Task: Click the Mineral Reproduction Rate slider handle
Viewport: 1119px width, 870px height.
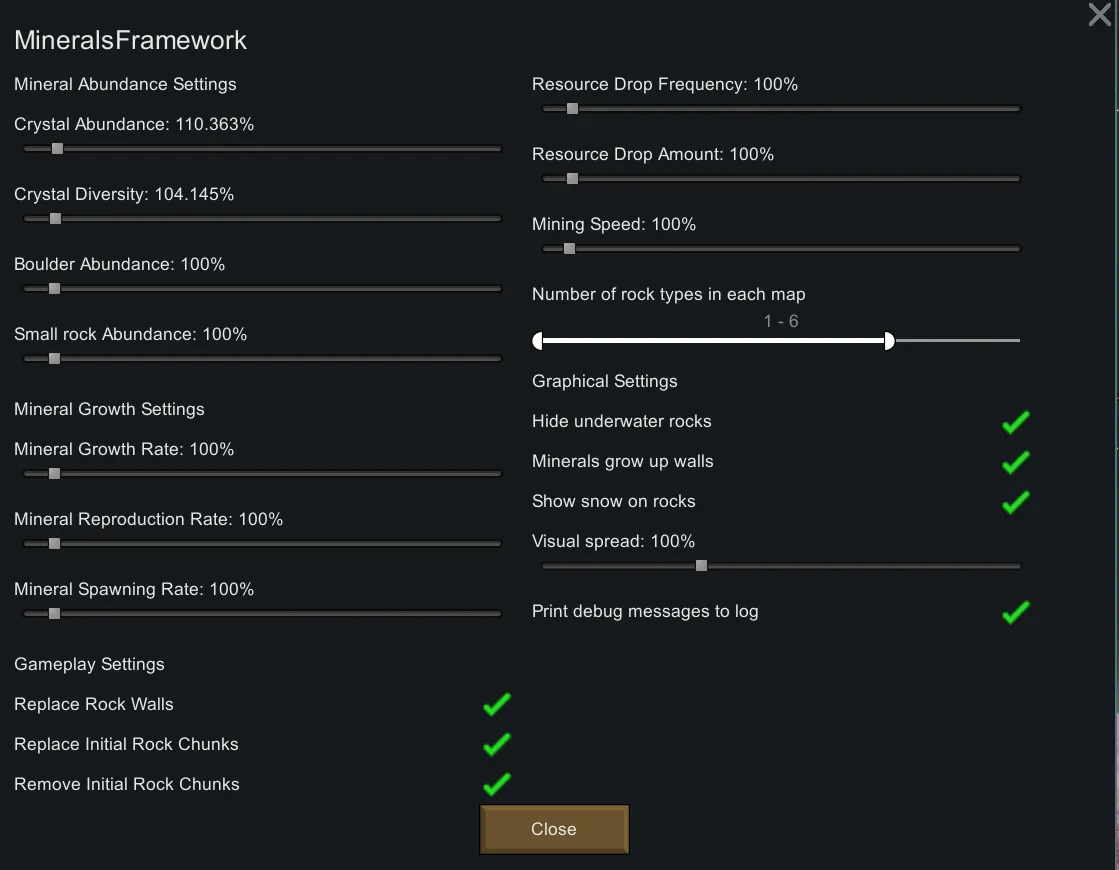Action: tap(54, 544)
